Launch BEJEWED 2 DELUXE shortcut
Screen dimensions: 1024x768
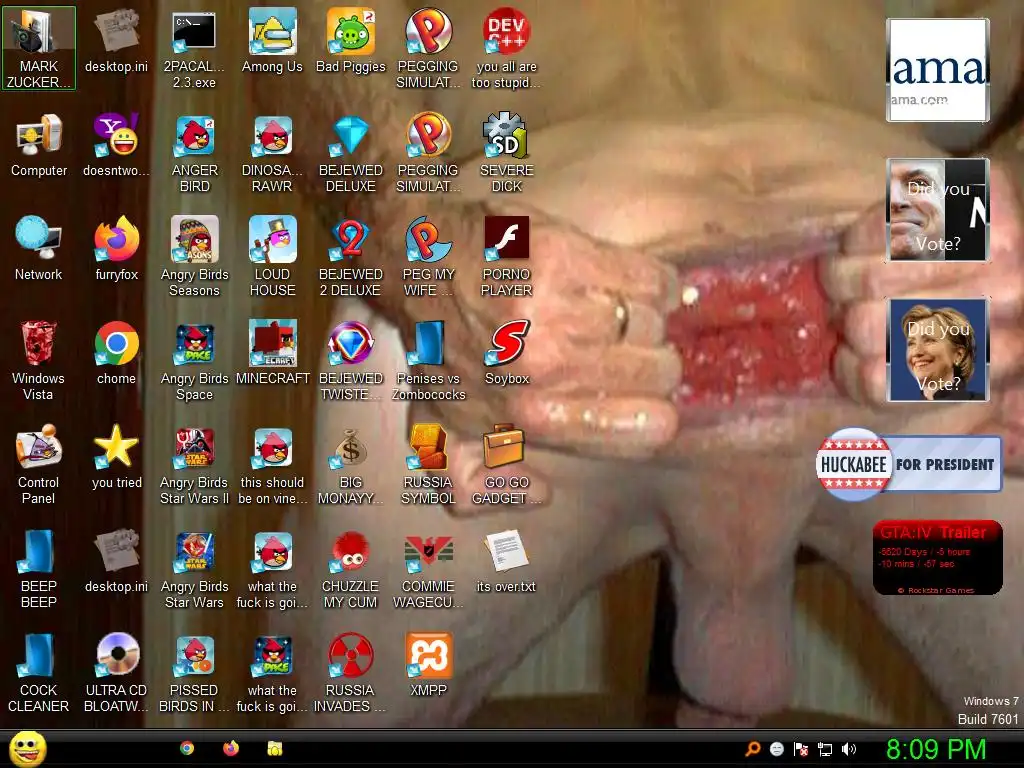click(351, 257)
